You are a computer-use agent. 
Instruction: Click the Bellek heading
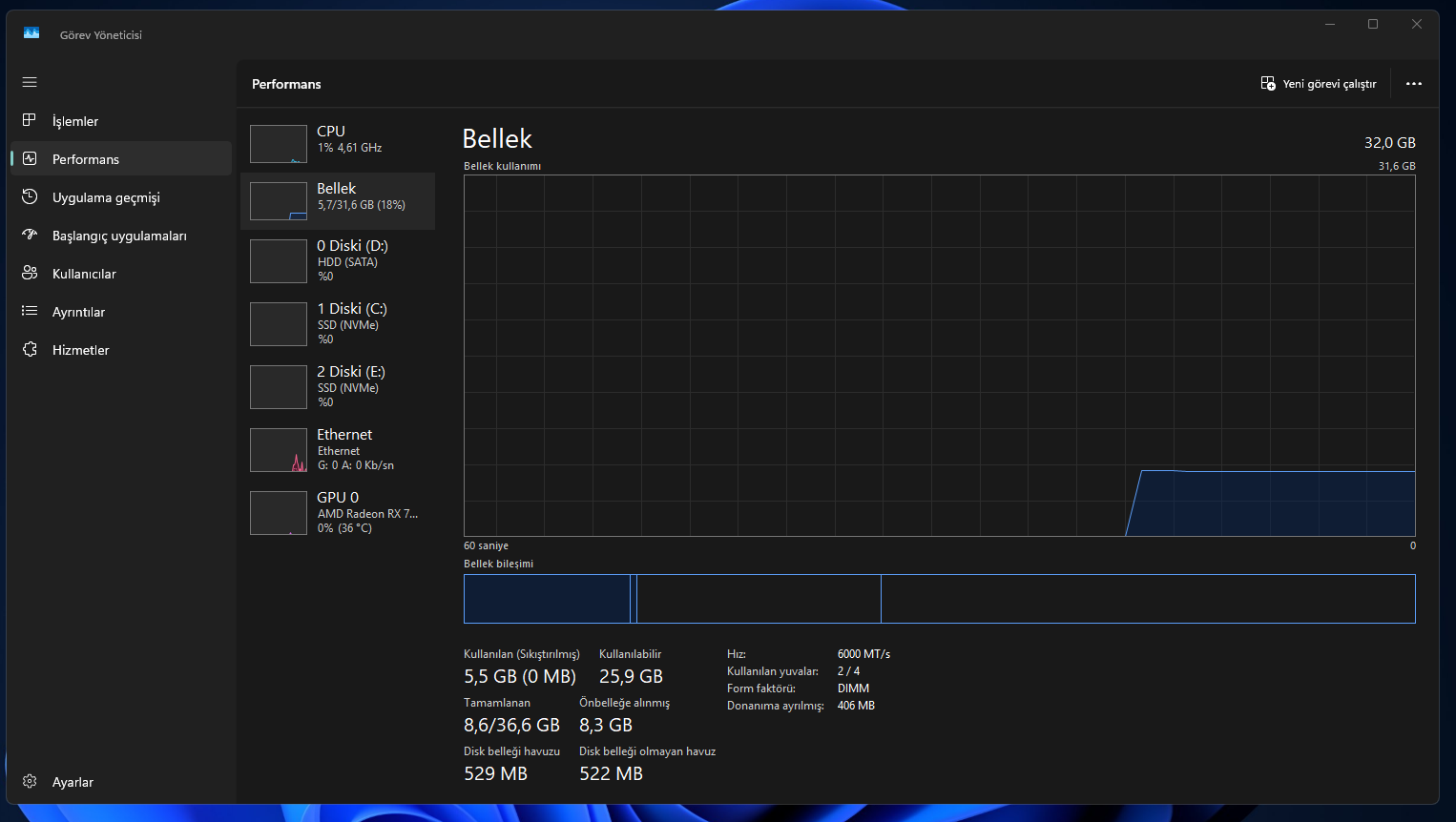tap(497, 139)
